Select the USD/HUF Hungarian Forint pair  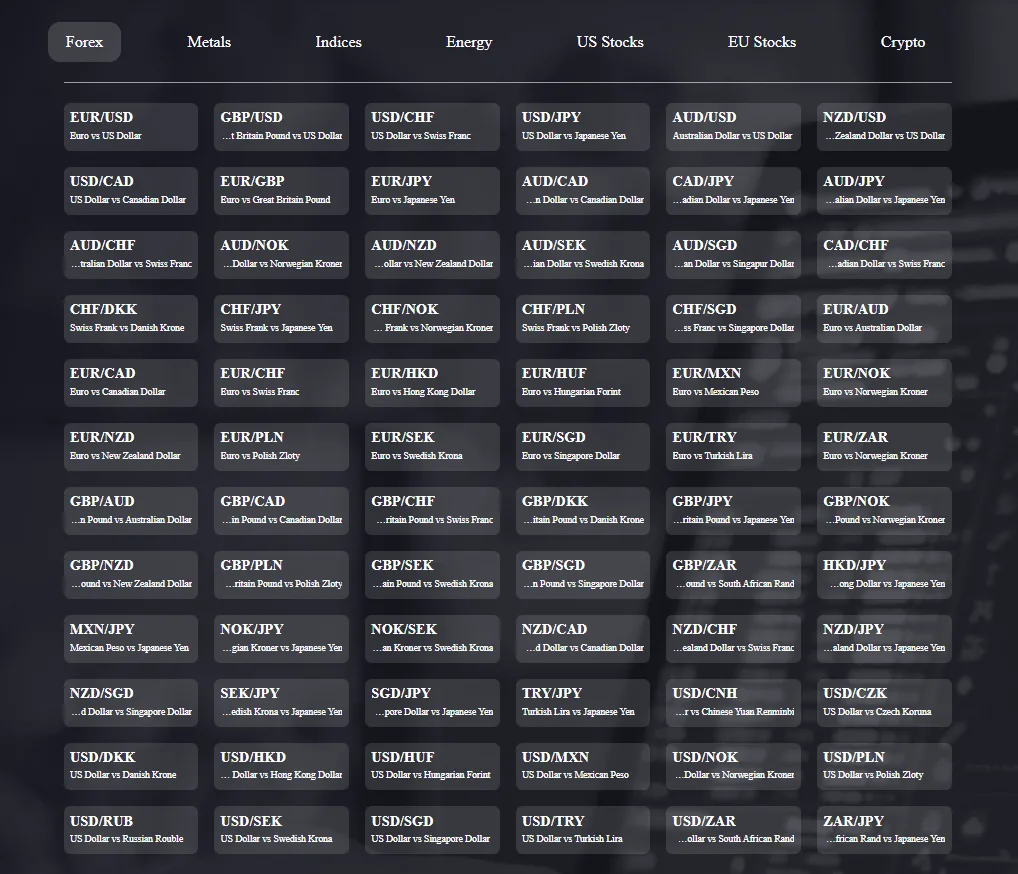coord(432,766)
